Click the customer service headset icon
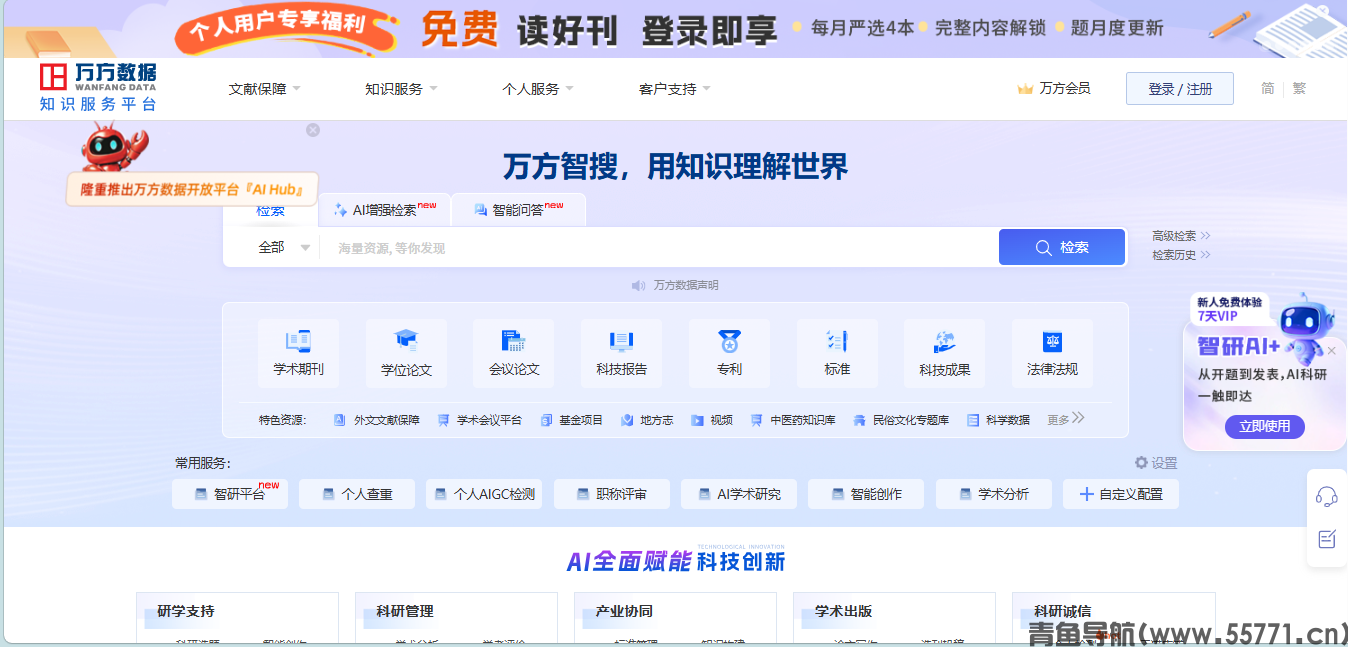 point(1327,495)
